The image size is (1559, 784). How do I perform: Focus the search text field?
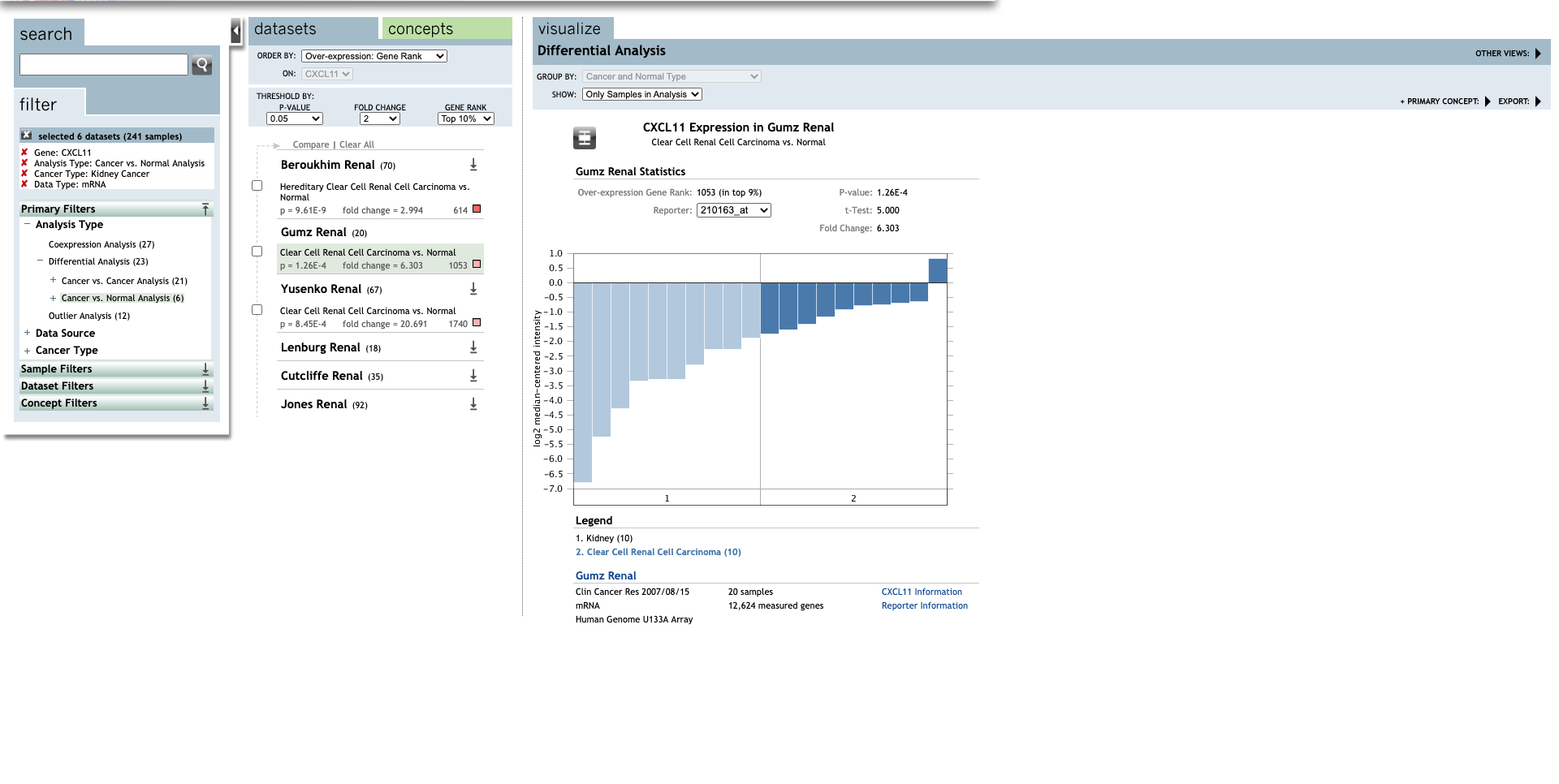(104, 65)
